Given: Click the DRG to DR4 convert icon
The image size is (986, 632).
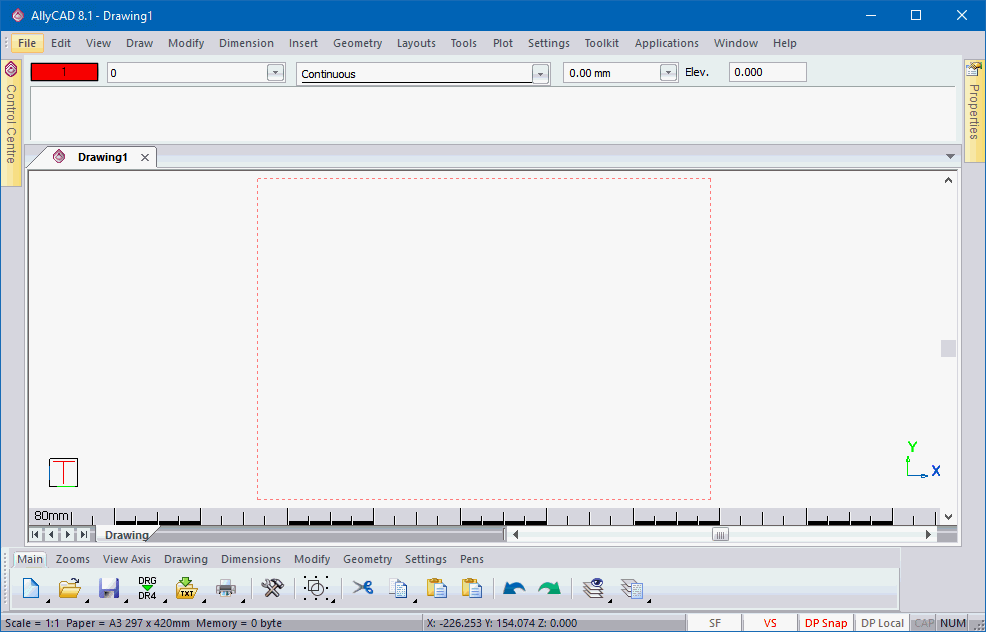Looking at the screenshot, I should (x=147, y=588).
